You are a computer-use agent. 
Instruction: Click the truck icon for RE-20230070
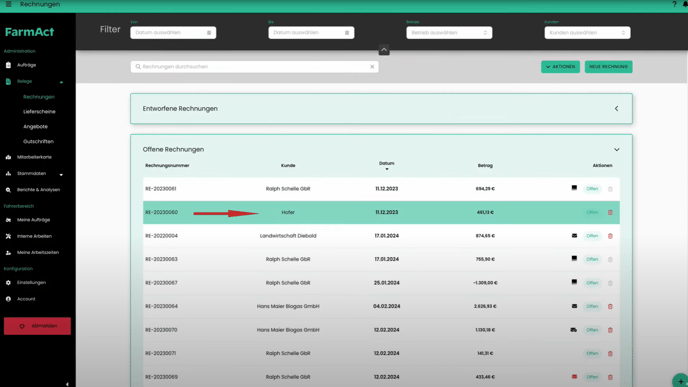573,330
